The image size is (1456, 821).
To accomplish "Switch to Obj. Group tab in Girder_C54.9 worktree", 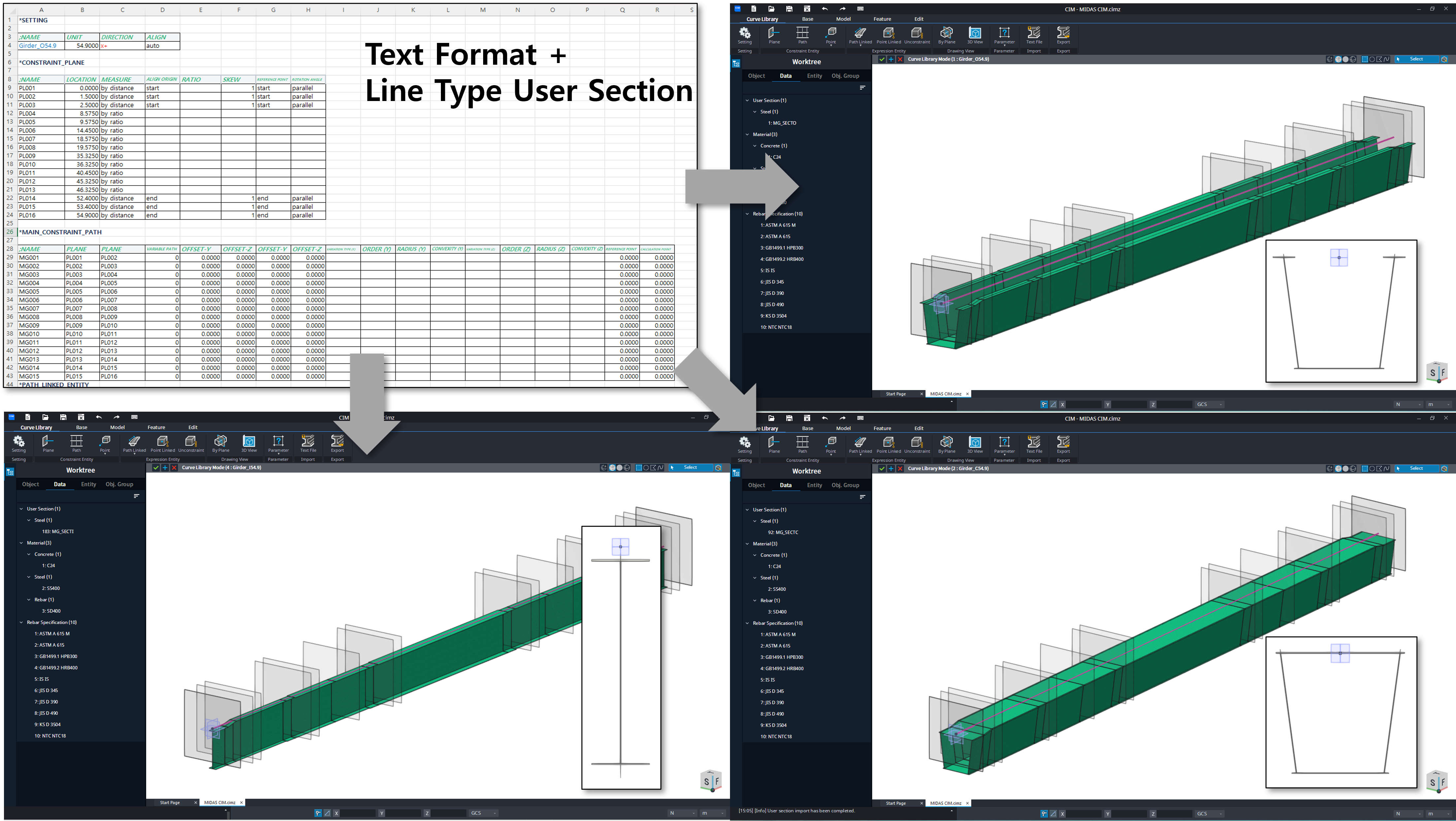I will 845,485.
